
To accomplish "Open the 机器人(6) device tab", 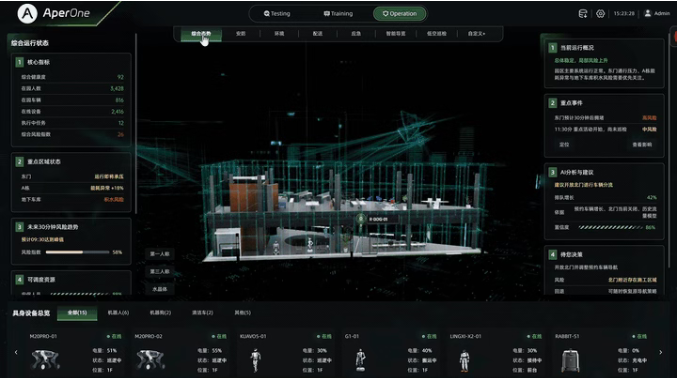I will [x=118, y=312].
